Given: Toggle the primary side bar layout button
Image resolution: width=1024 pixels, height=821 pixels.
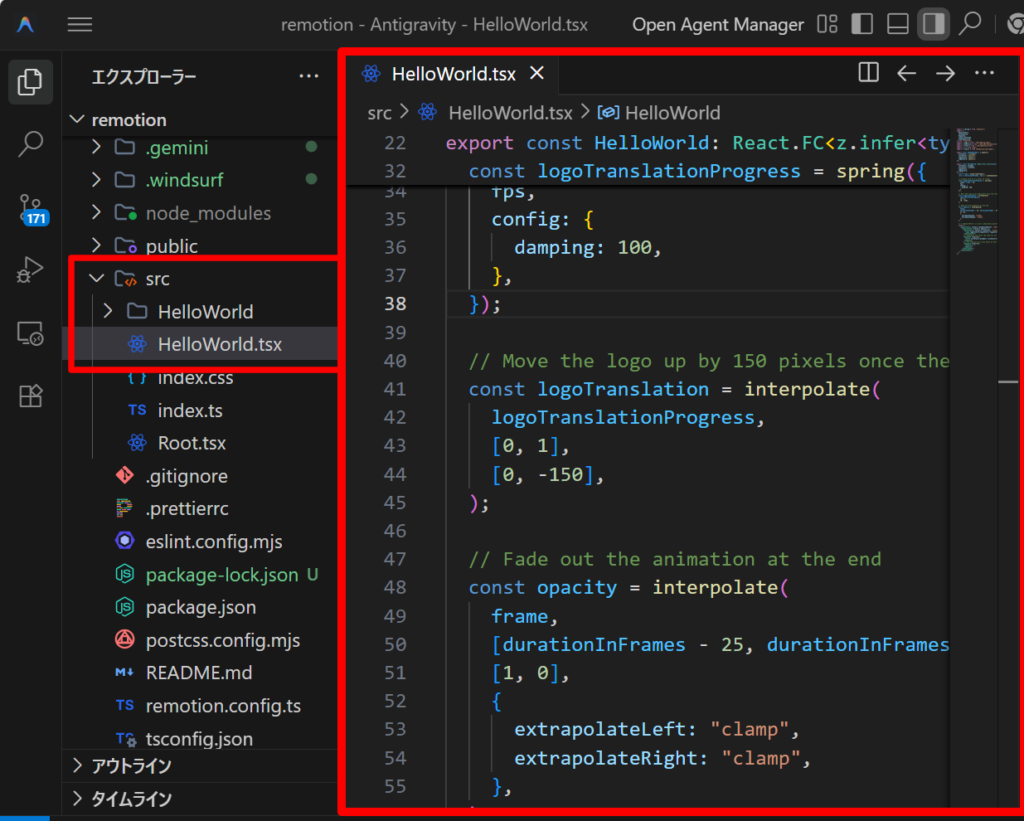Looking at the screenshot, I should coord(862,24).
